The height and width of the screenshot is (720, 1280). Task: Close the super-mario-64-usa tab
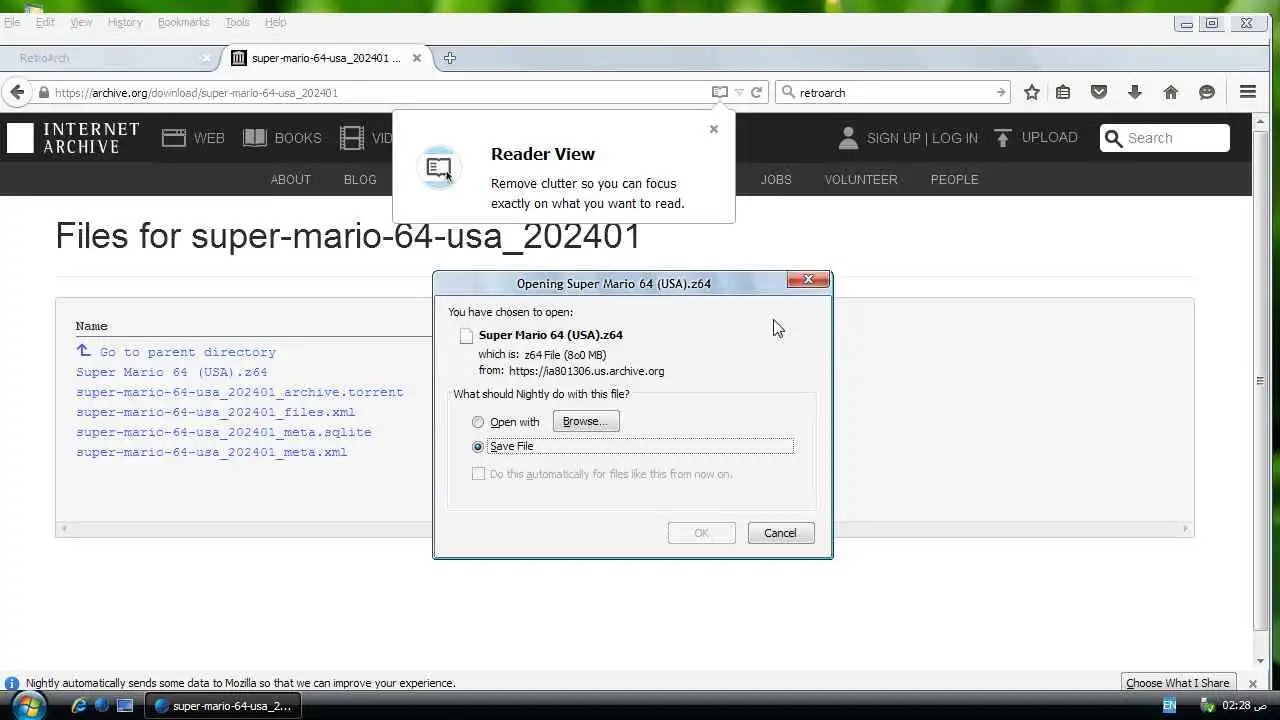417,58
